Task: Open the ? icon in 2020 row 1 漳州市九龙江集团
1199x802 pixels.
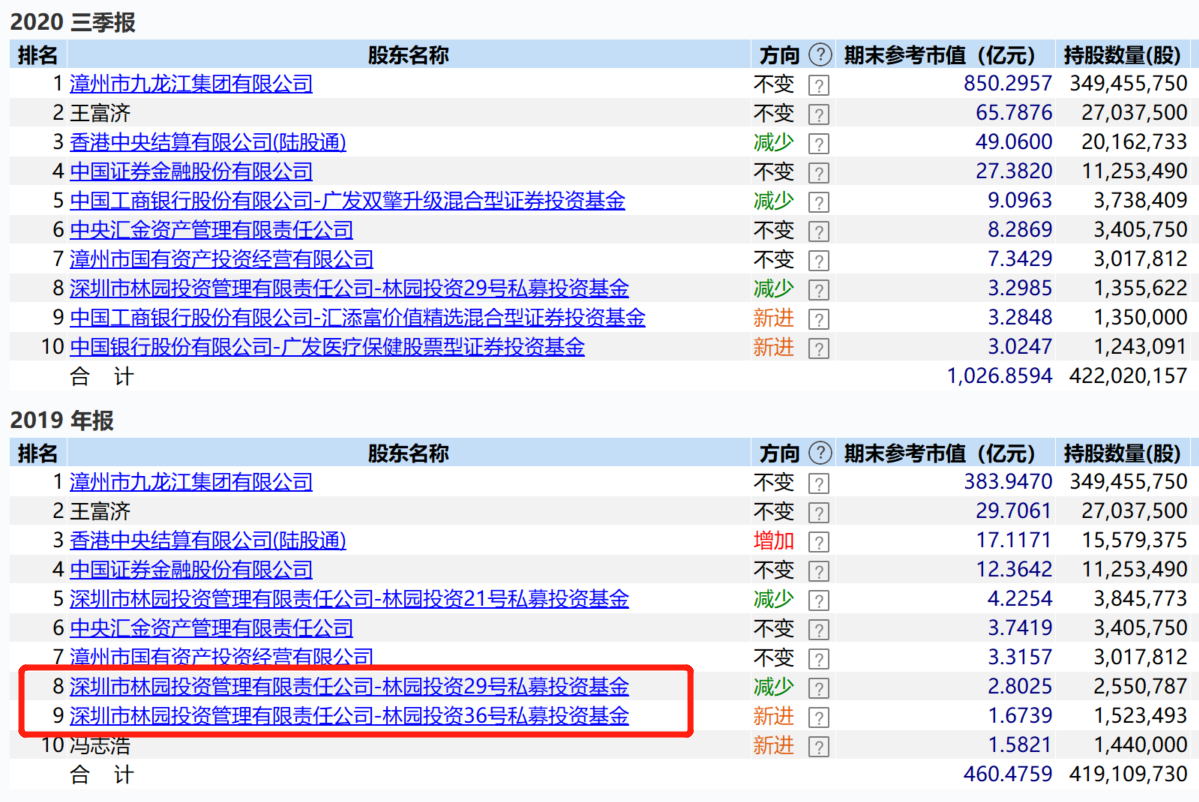Action: (x=818, y=85)
